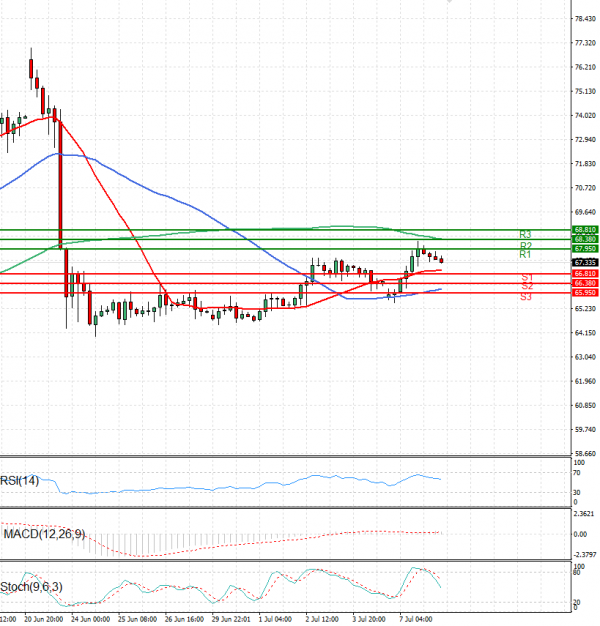Screen dimensions: 600x626
Task: Click the 69.640 price axis value
Action: coord(585,212)
